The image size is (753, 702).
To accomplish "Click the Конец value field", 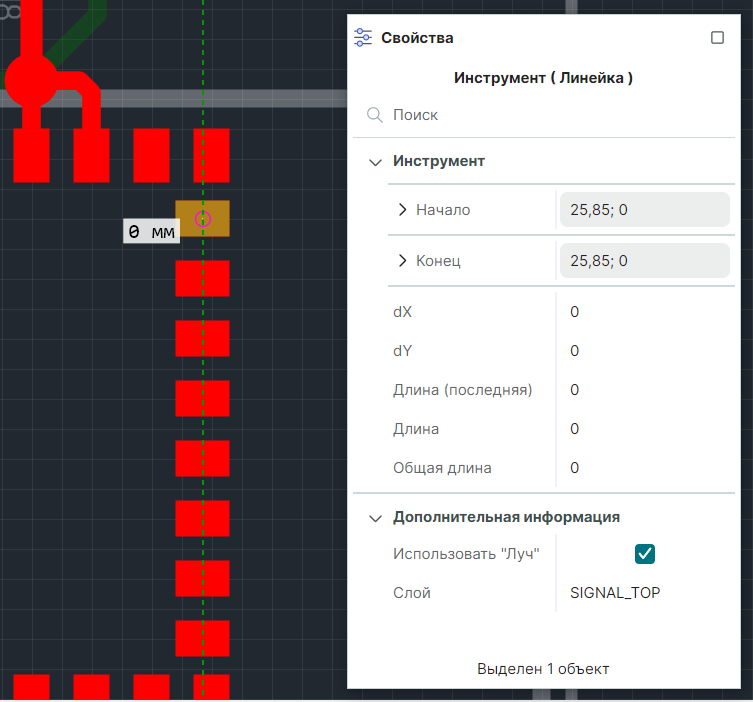I will pyautogui.click(x=644, y=261).
